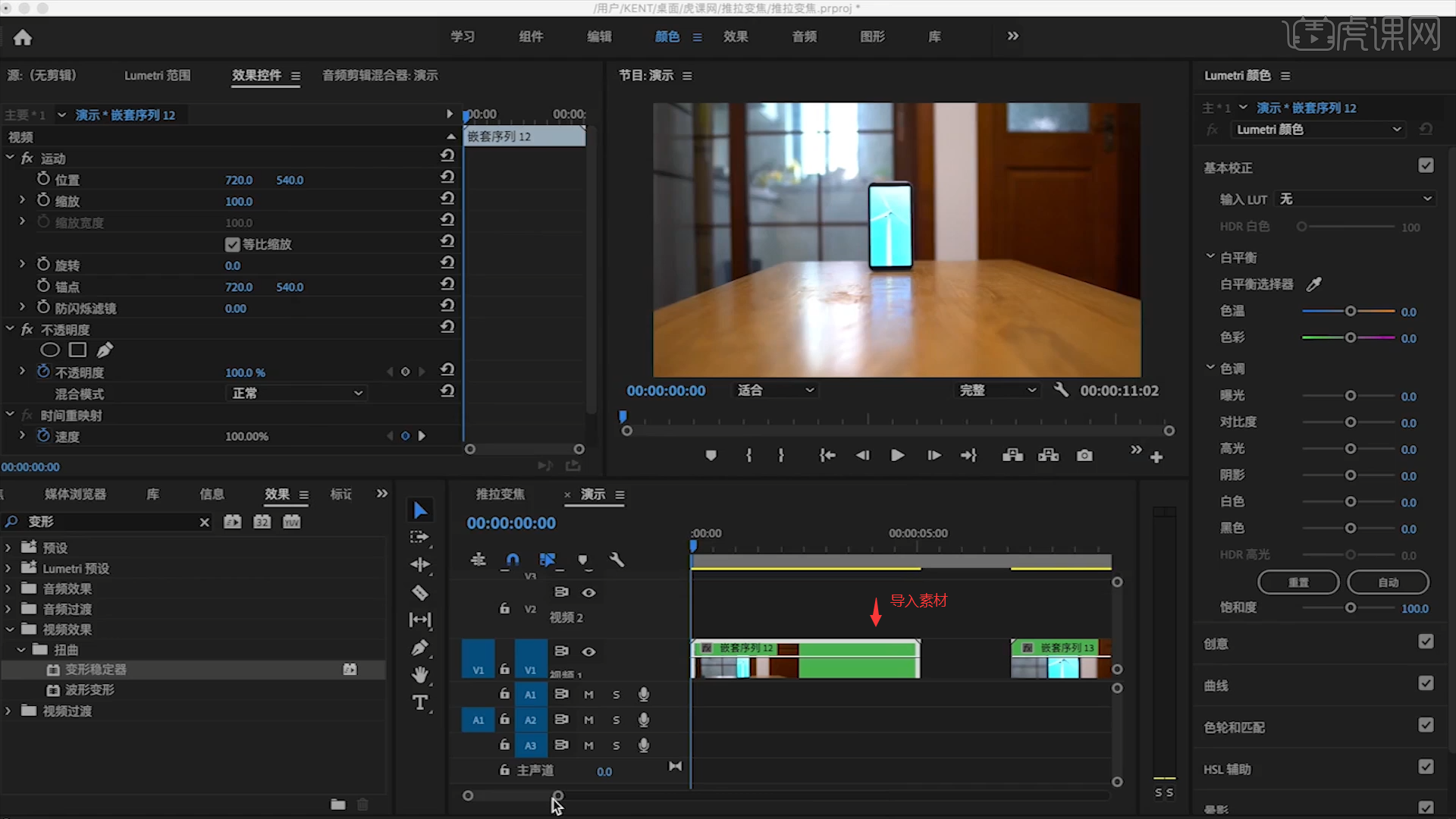Add marker in program monitor
The image size is (1456, 819).
tap(711, 456)
